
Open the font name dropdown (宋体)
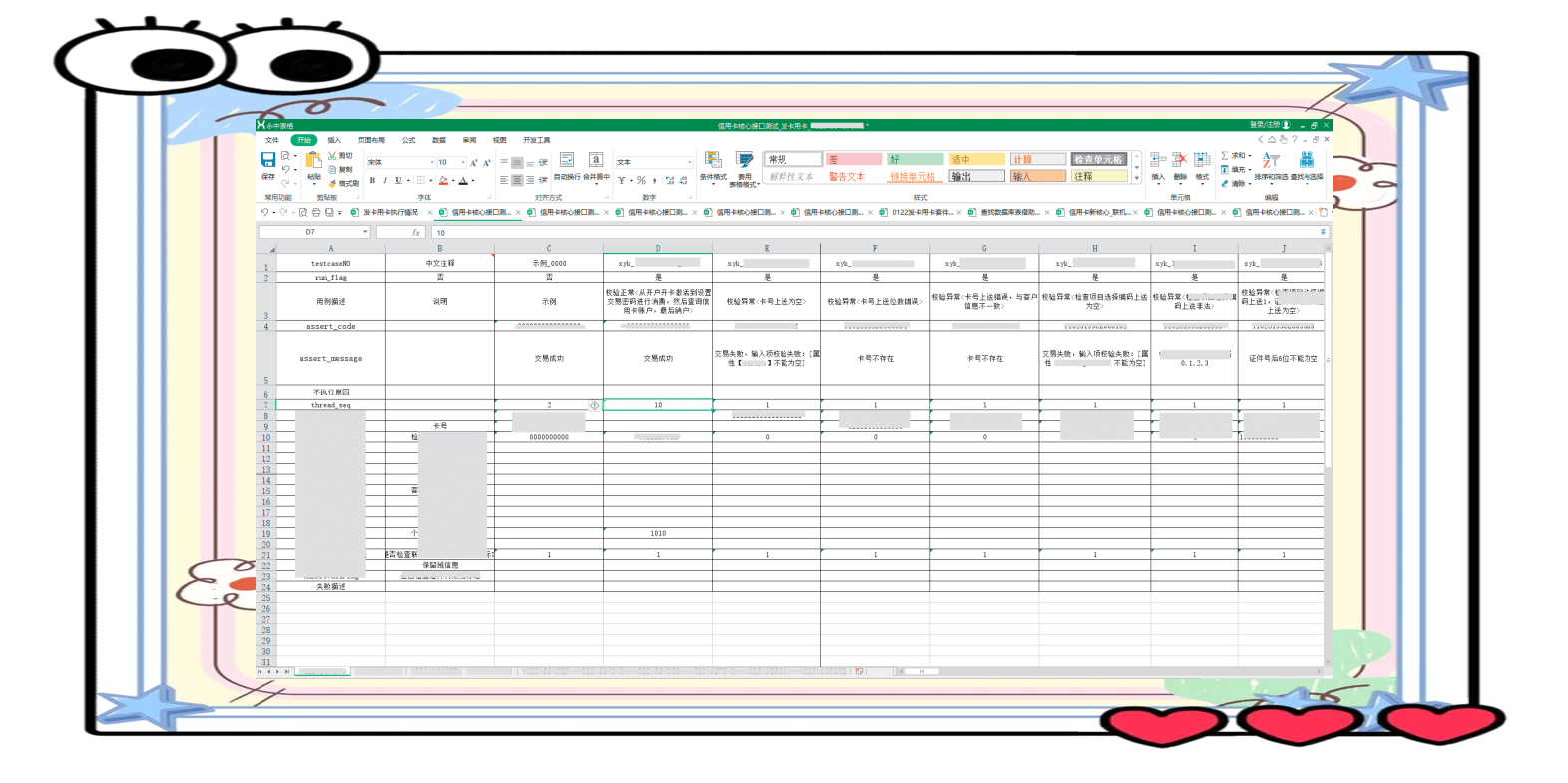click(432, 162)
